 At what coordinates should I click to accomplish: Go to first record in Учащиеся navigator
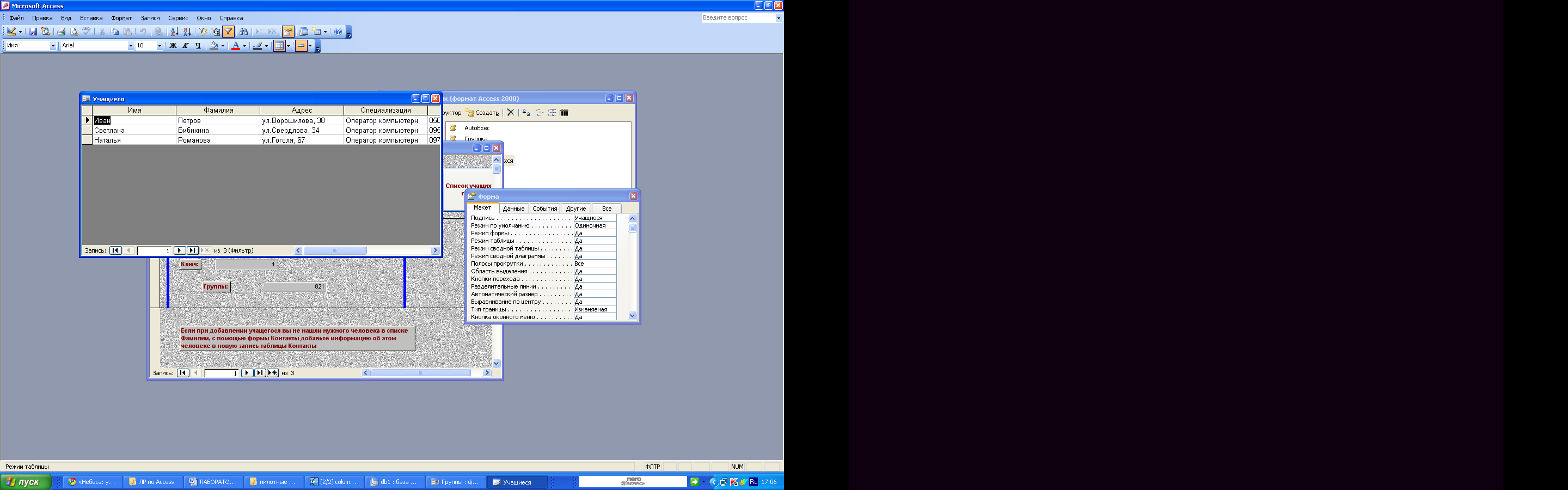115,250
